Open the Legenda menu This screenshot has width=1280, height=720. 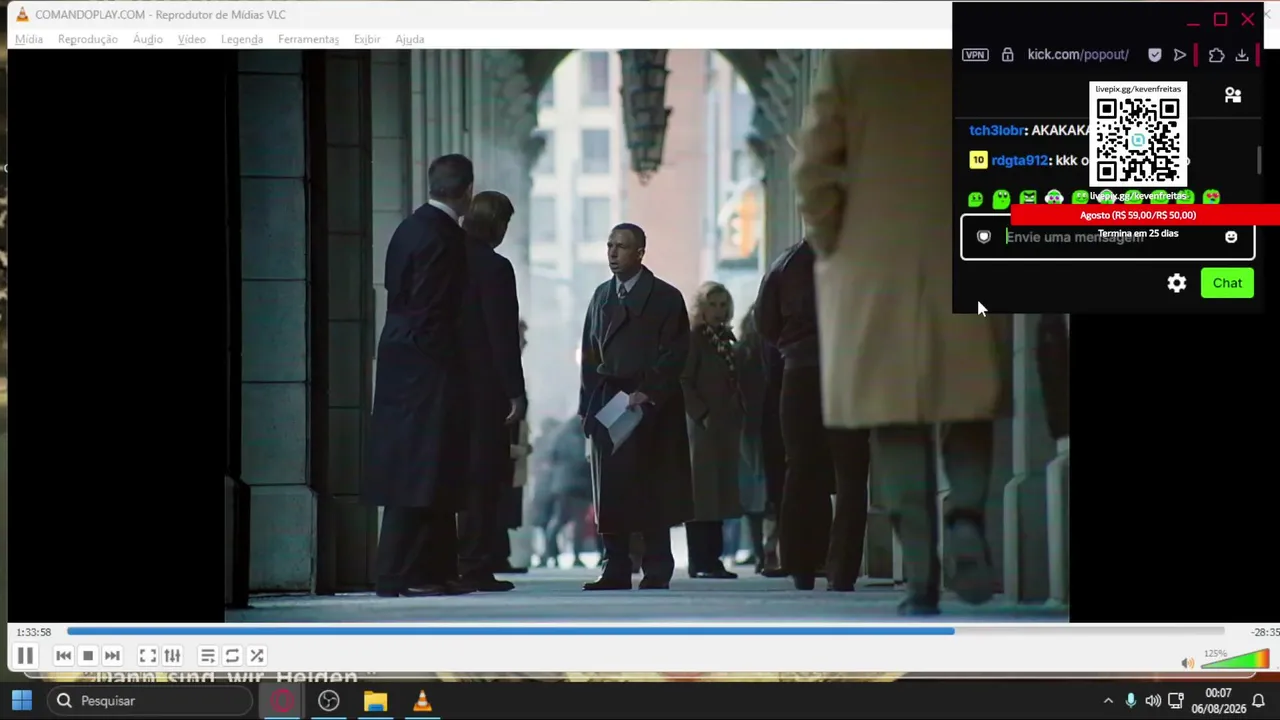click(242, 39)
